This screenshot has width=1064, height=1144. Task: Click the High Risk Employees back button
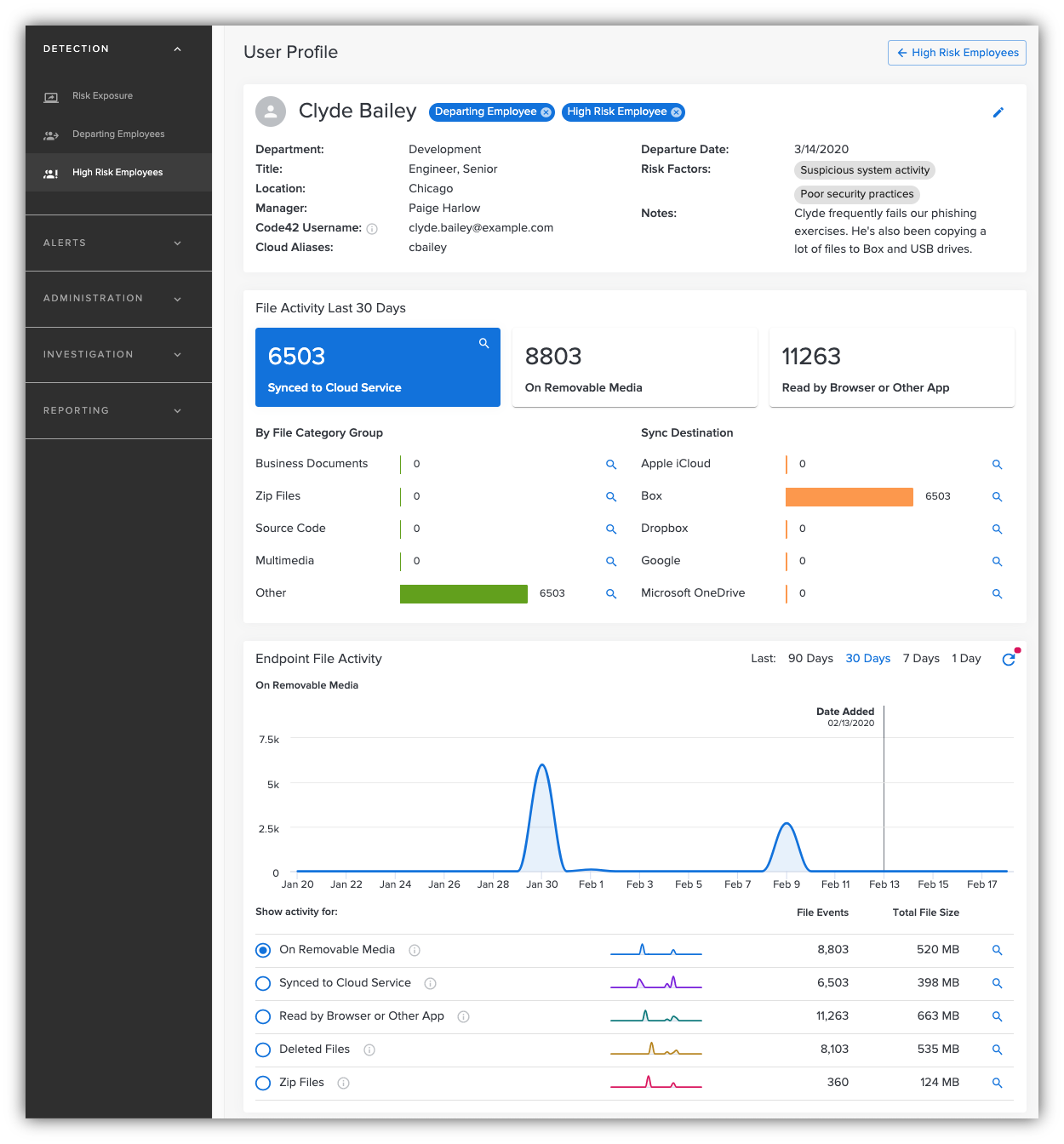(x=957, y=52)
